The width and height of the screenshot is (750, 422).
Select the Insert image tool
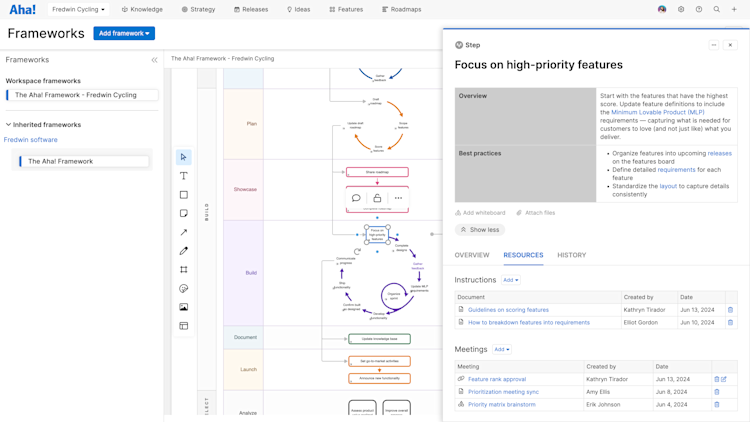tap(184, 307)
